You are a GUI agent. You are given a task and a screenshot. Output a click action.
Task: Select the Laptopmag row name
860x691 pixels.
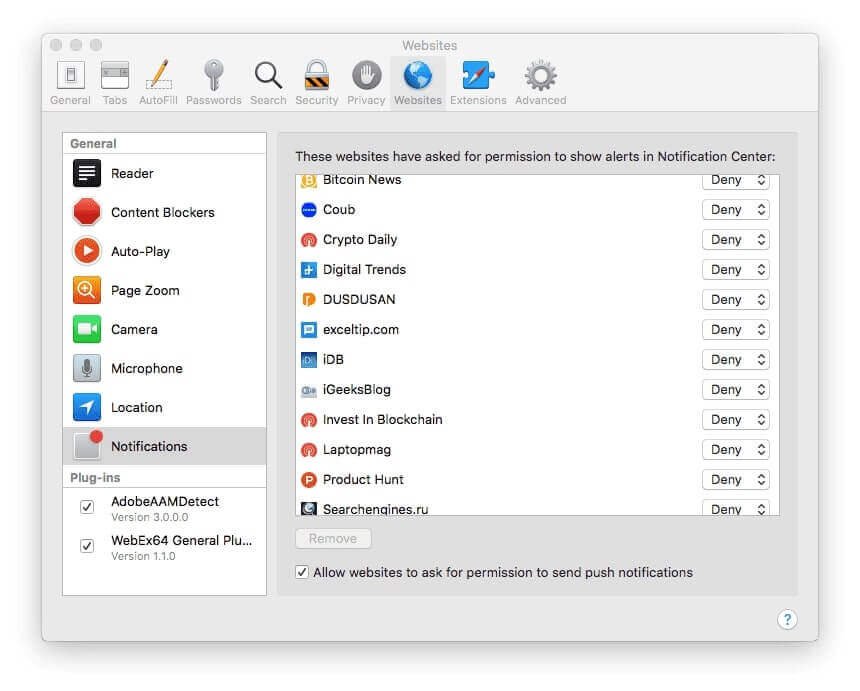click(x=357, y=450)
